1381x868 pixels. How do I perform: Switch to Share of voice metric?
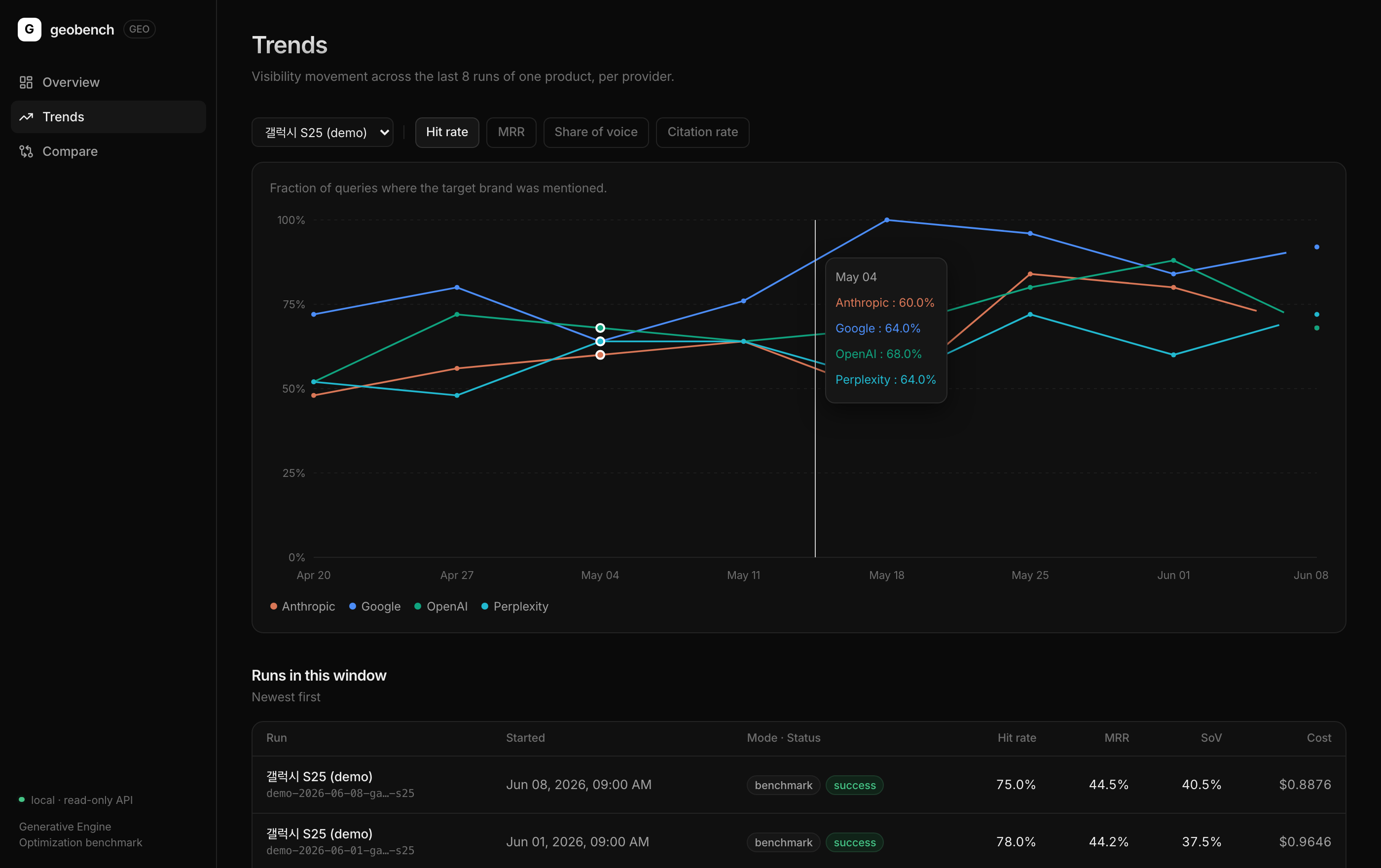[x=596, y=133]
